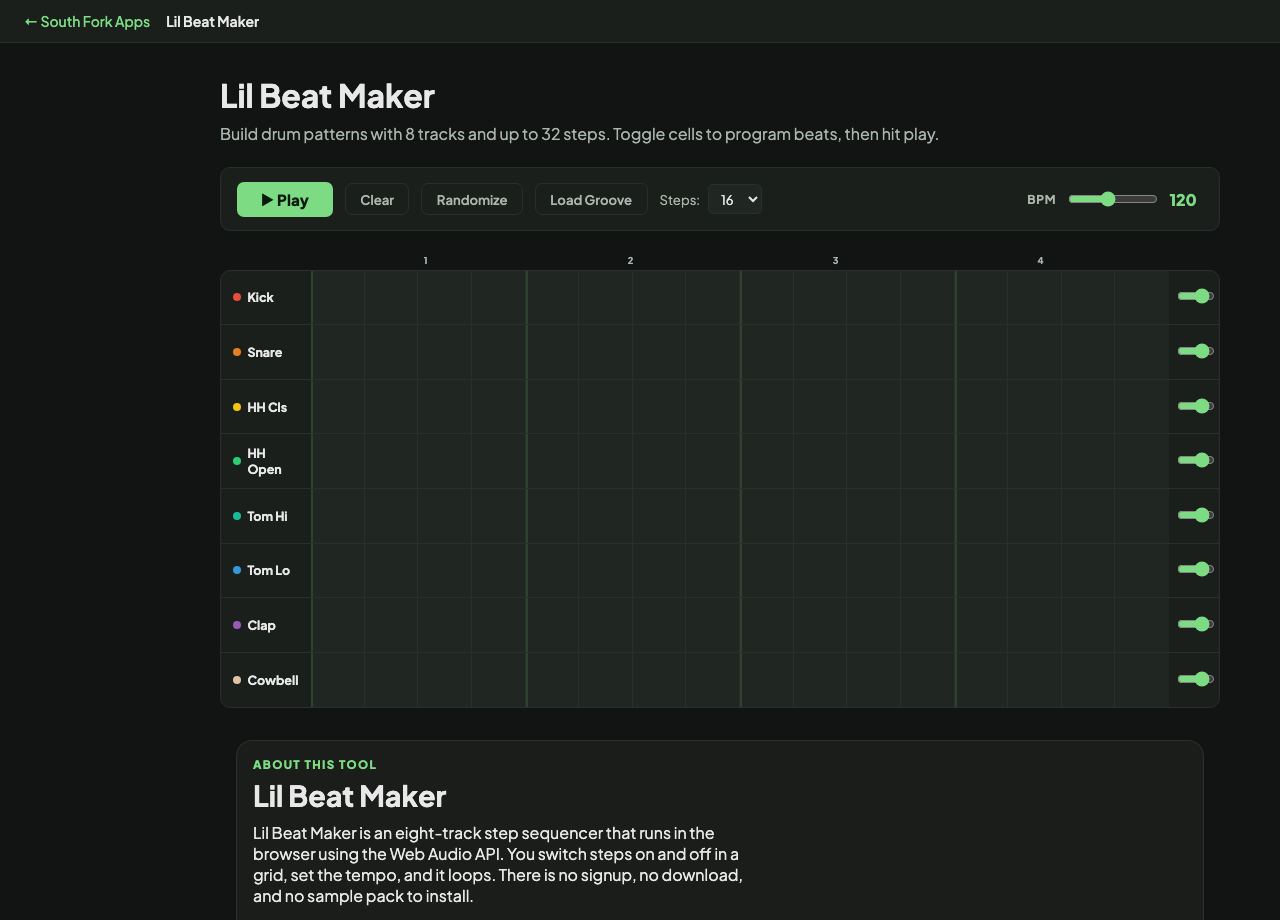Load a preset with Load Groove
The image size is (1280, 920).
591,200
